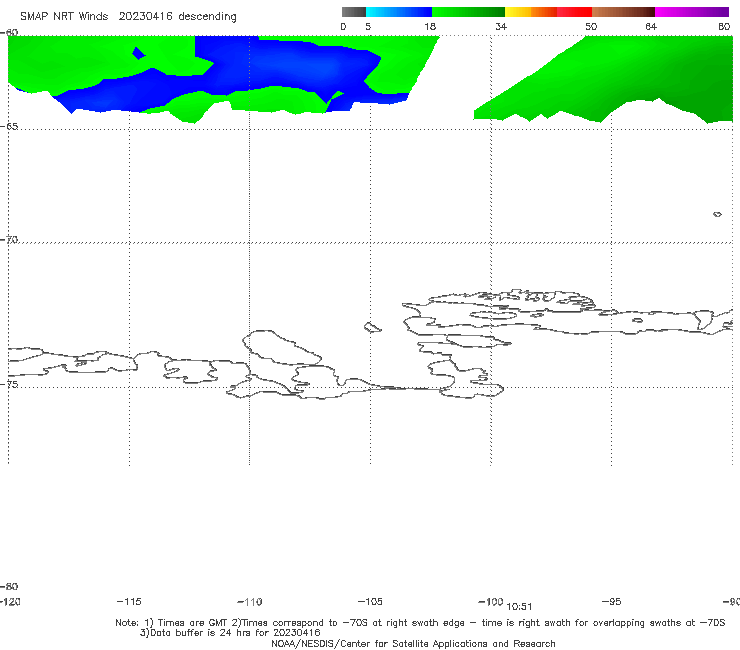Click the magenta-purple segment of color bar
The width and height of the screenshot is (740, 650).
click(x=692, y=12)
